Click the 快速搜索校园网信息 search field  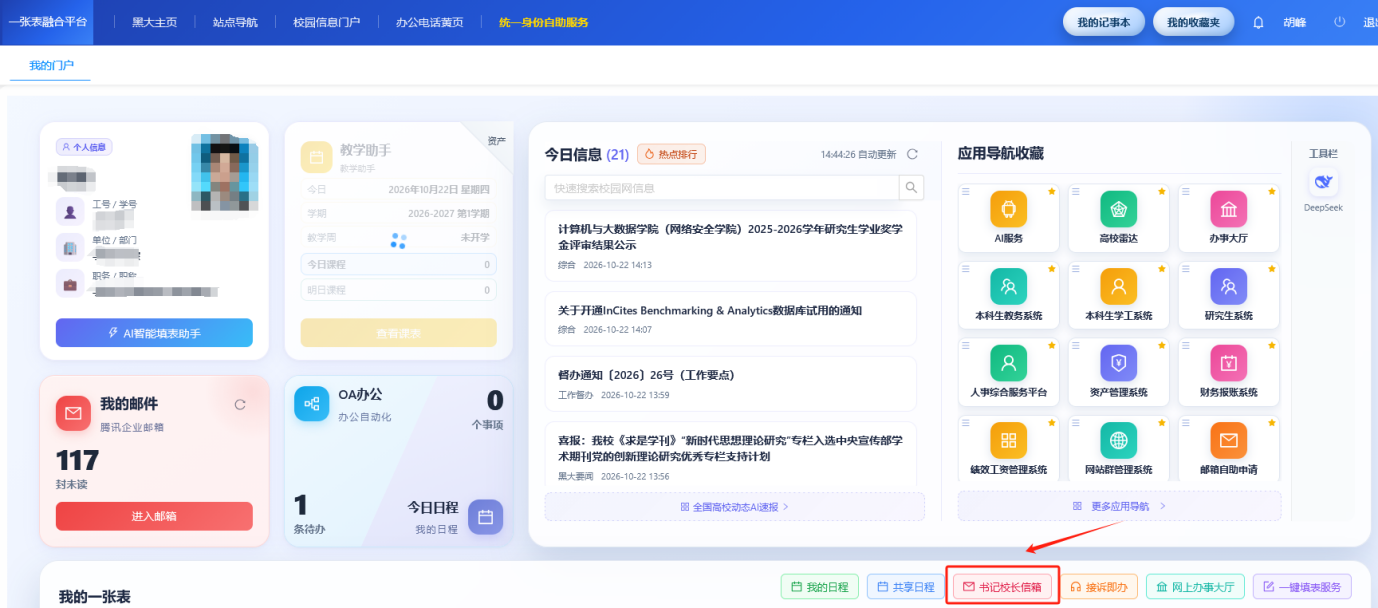point(722,187)
